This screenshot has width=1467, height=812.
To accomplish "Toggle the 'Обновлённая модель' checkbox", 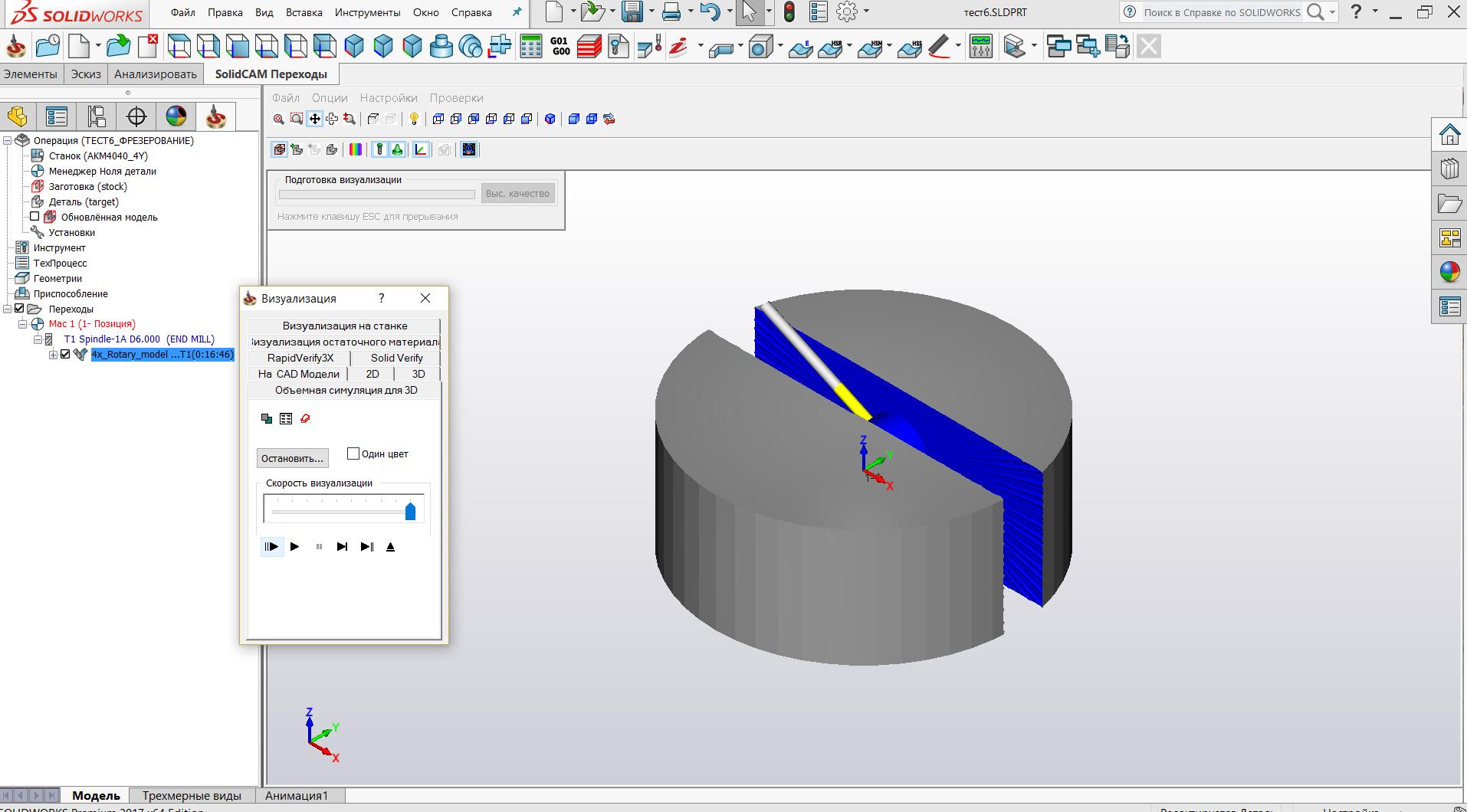I will coord(34,217).
